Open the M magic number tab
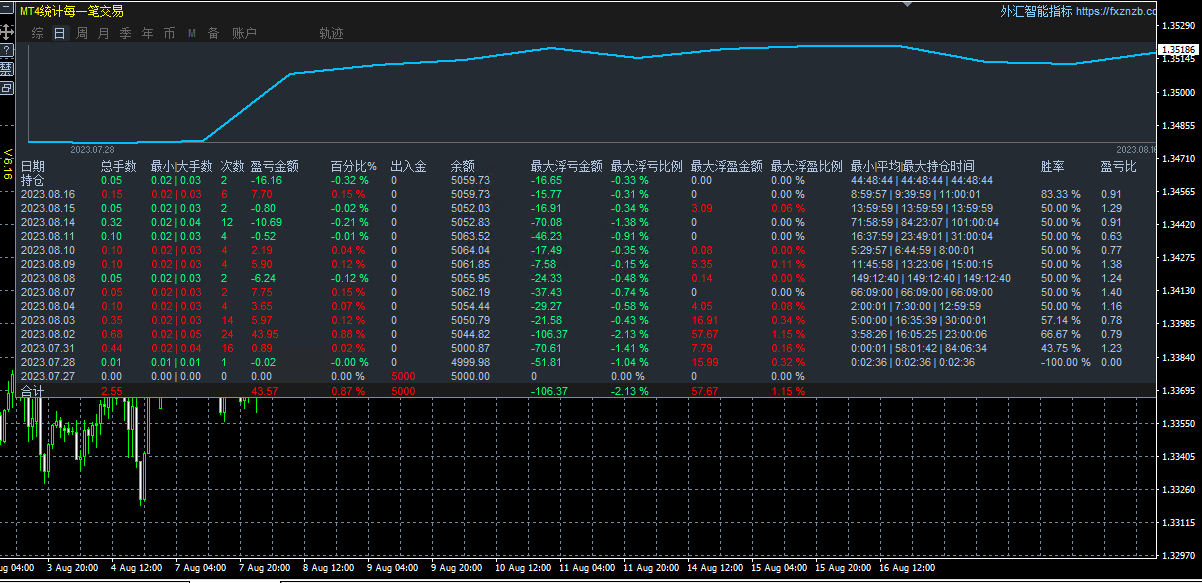 tap(191, 33)
